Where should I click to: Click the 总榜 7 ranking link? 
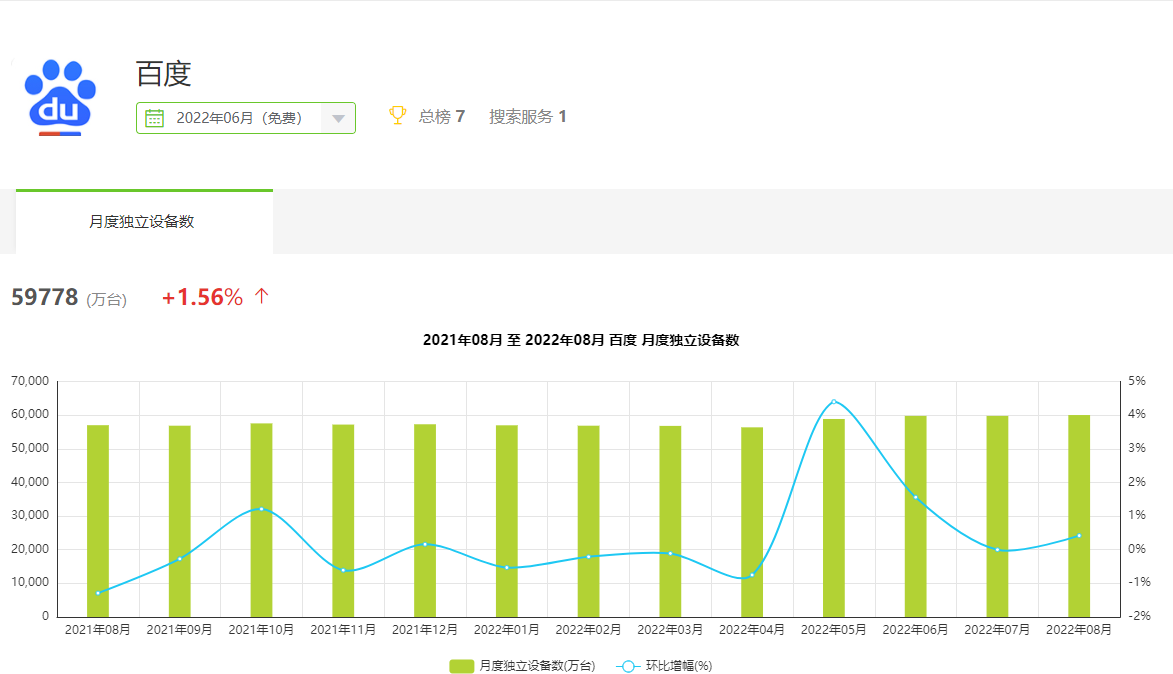tap(441, 117)
